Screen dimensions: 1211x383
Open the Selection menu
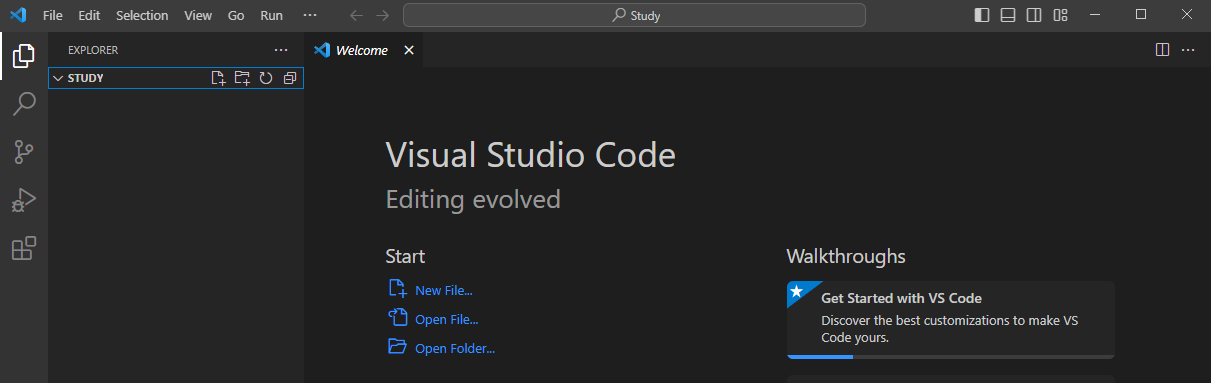[x=142, y=15]
